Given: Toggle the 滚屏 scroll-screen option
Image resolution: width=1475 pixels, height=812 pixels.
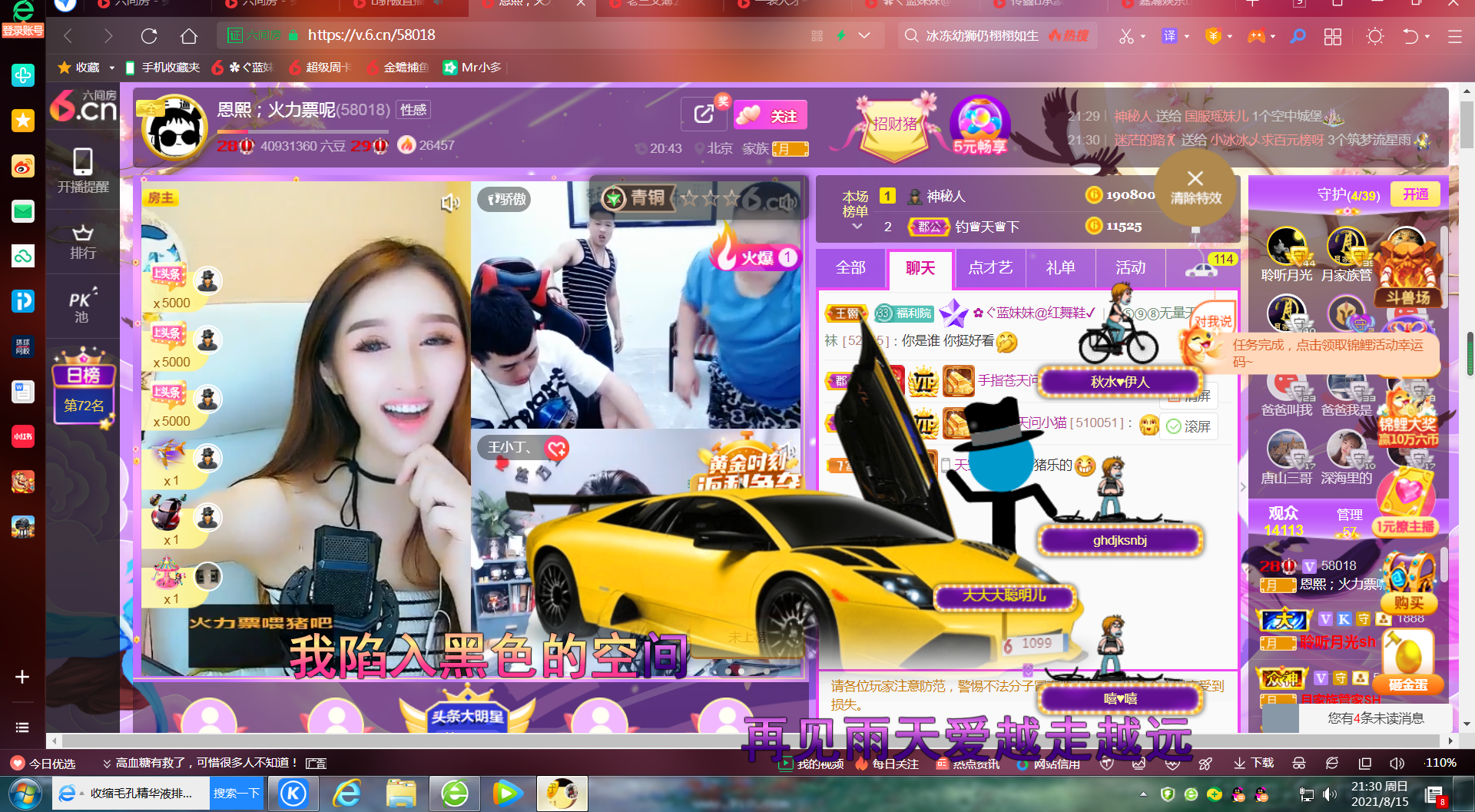Looking at the screenshot, I should coord(1188,426).
